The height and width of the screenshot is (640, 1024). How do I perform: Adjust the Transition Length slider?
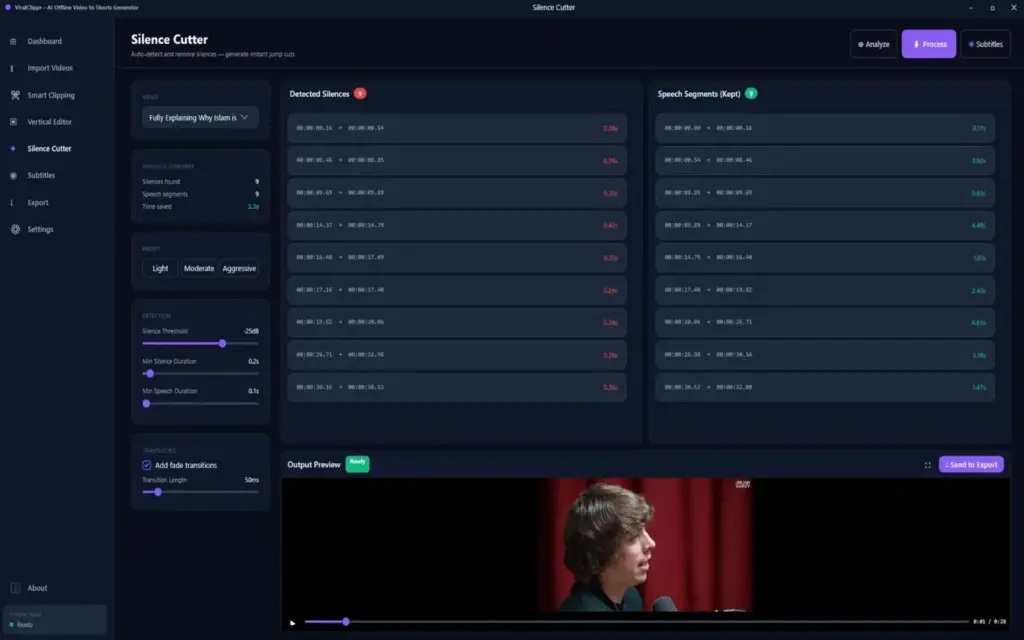point(200,492)
